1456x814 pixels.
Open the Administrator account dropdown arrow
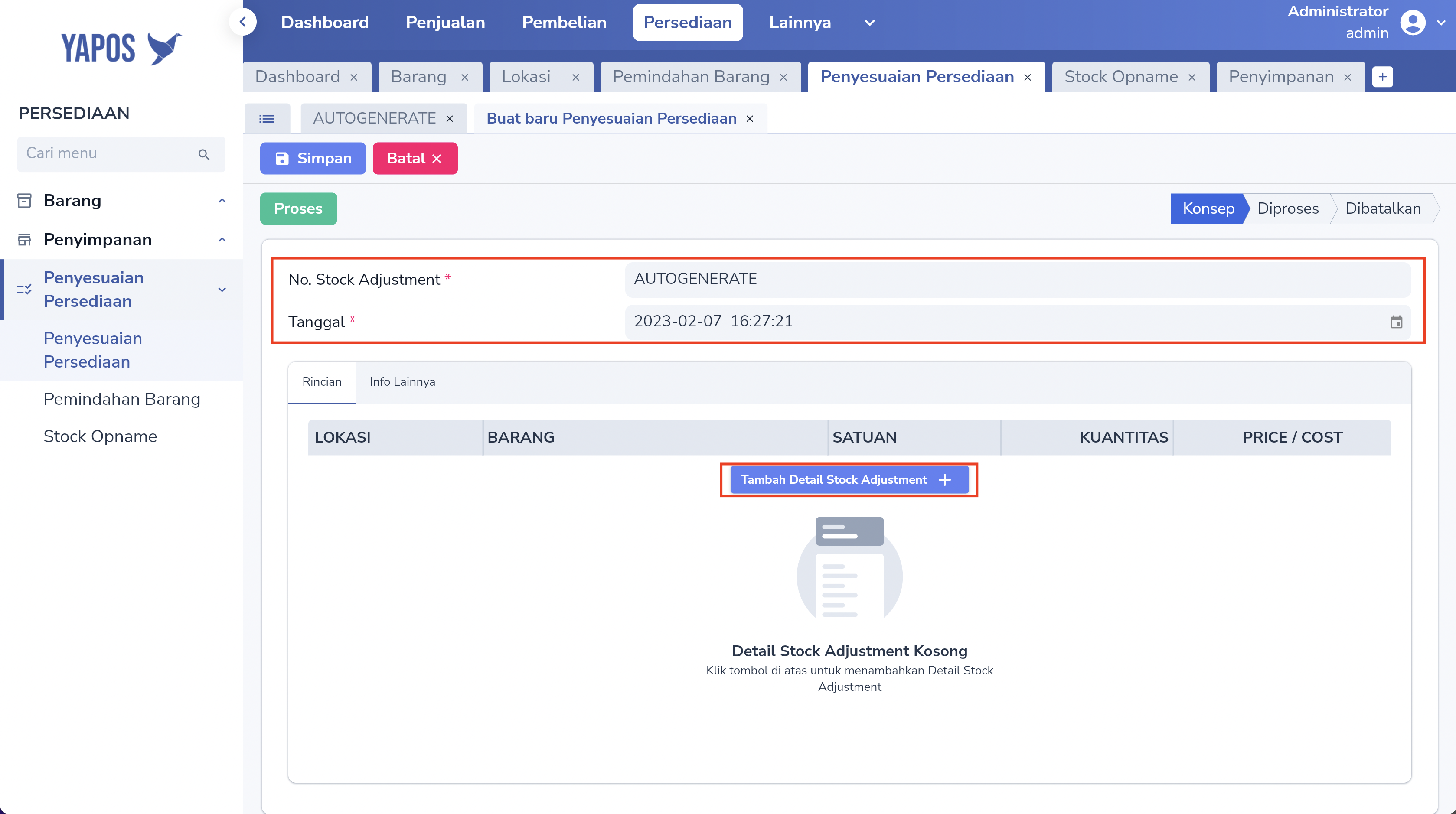(1441, 23)
